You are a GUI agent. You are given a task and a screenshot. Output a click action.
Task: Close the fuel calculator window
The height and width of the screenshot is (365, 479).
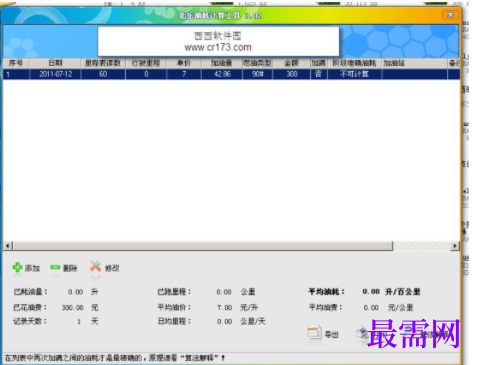point(450,15)
